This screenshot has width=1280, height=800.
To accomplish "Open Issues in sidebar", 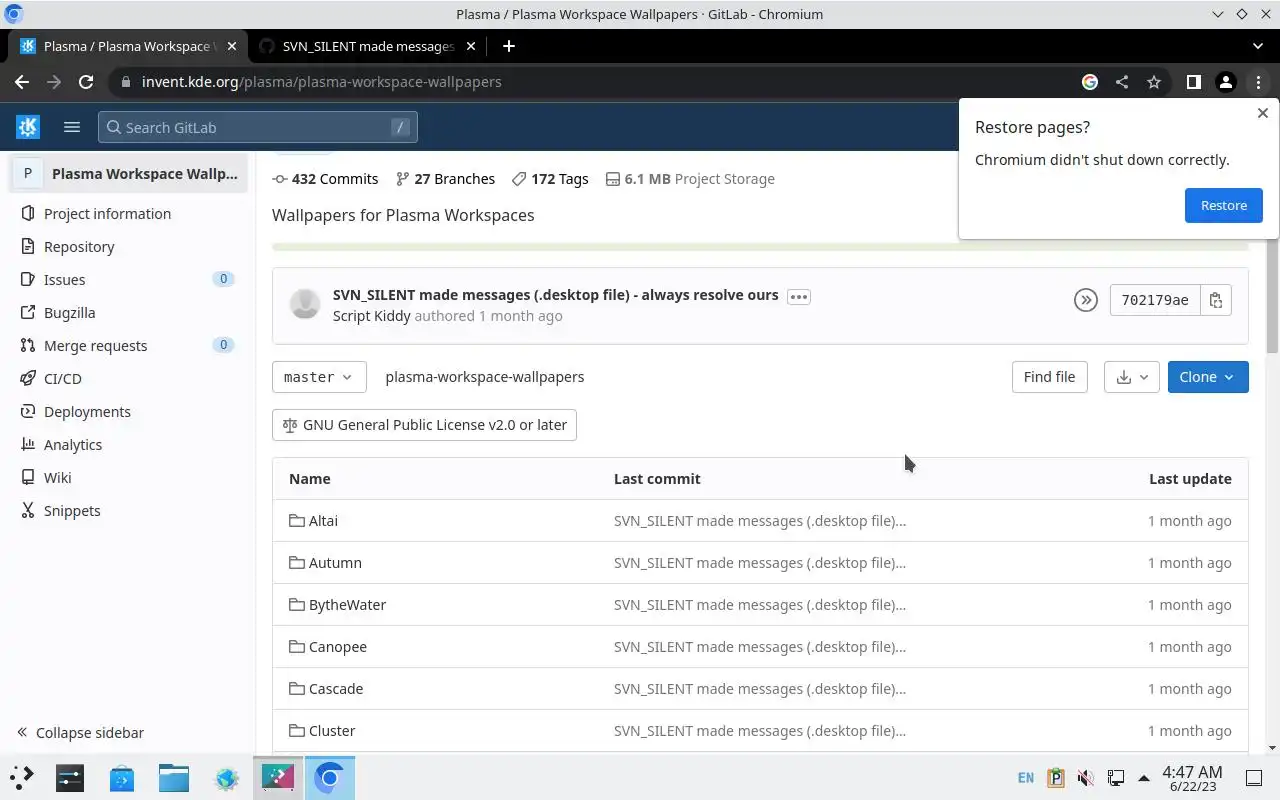I will (x=127, y=279).
